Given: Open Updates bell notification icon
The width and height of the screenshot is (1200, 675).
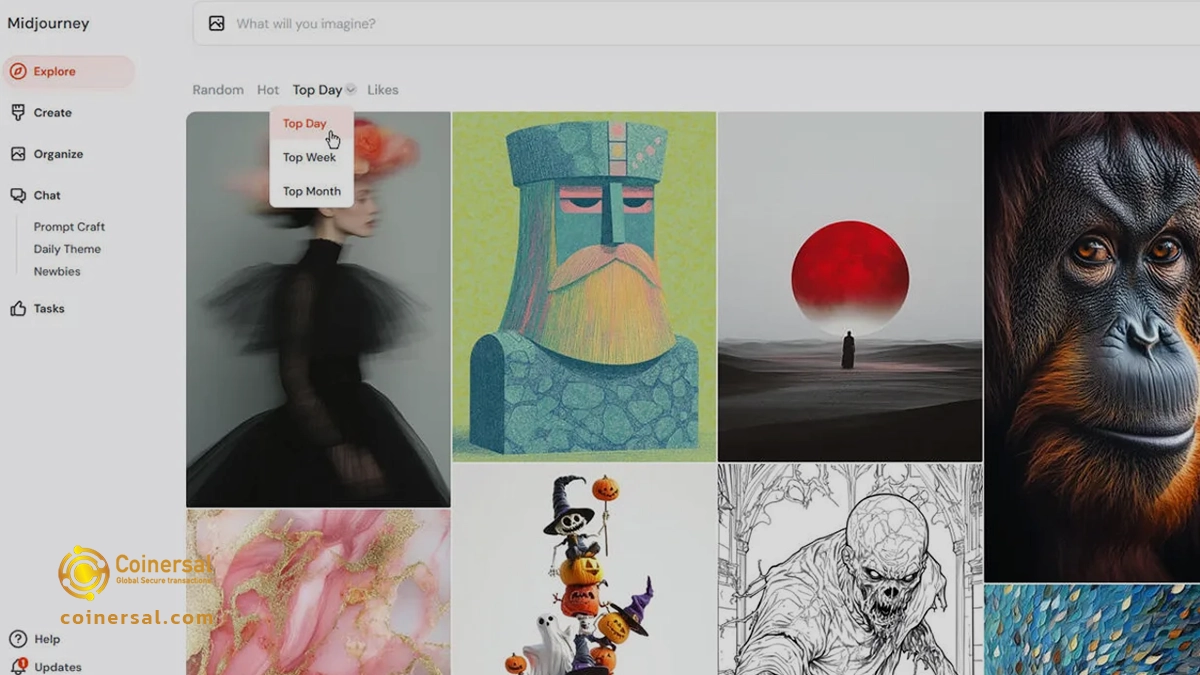Looking at the screenshot, I should click(18, 666).
